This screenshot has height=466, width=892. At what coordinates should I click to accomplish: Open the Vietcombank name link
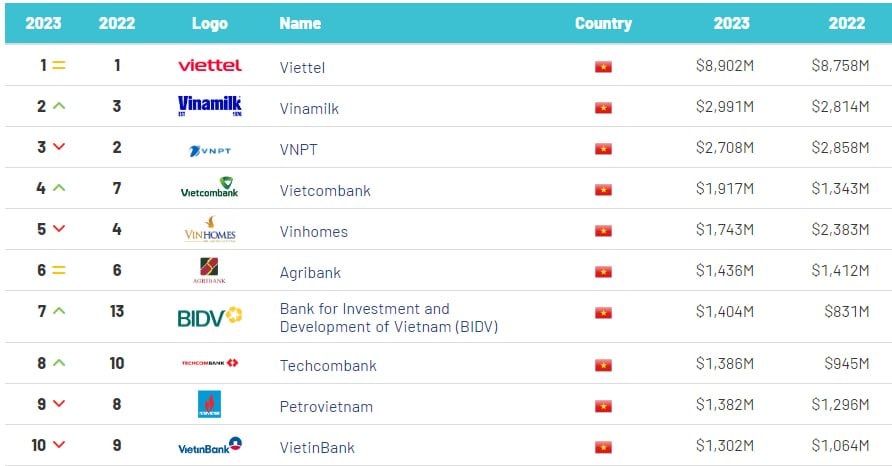tap(325, 191)
